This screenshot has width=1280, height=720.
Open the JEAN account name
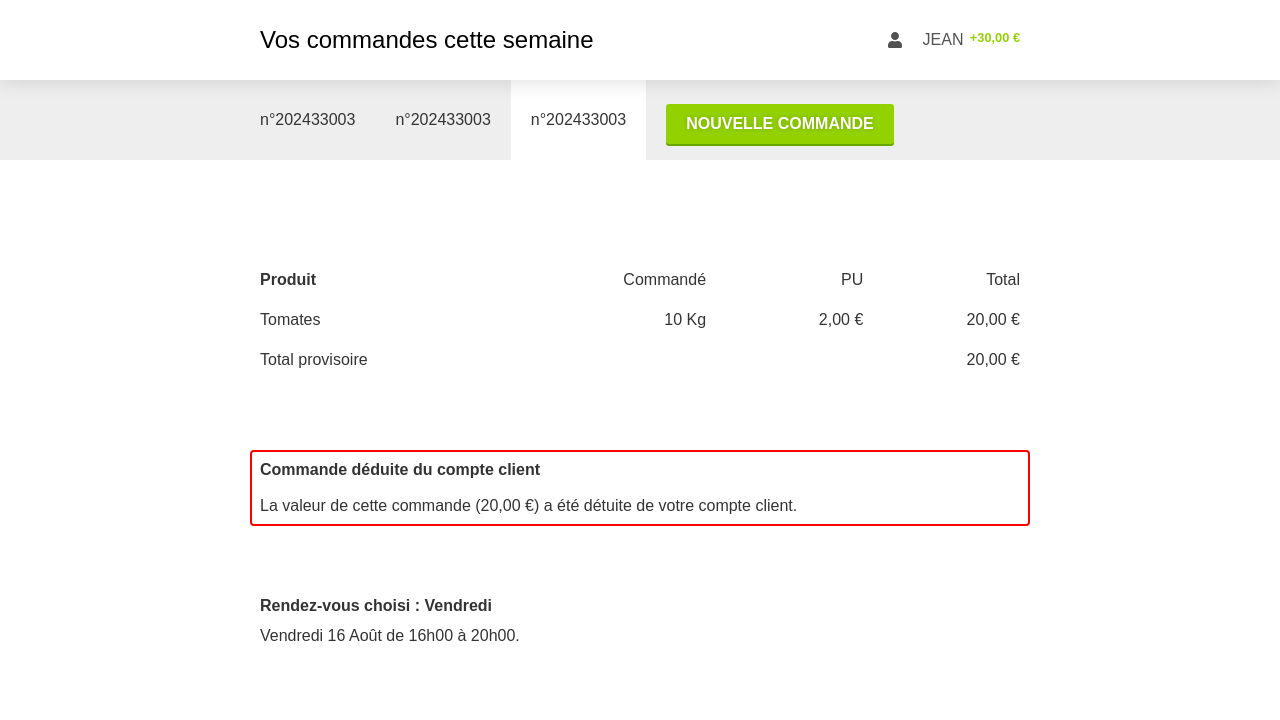click(x=942, y=40)
